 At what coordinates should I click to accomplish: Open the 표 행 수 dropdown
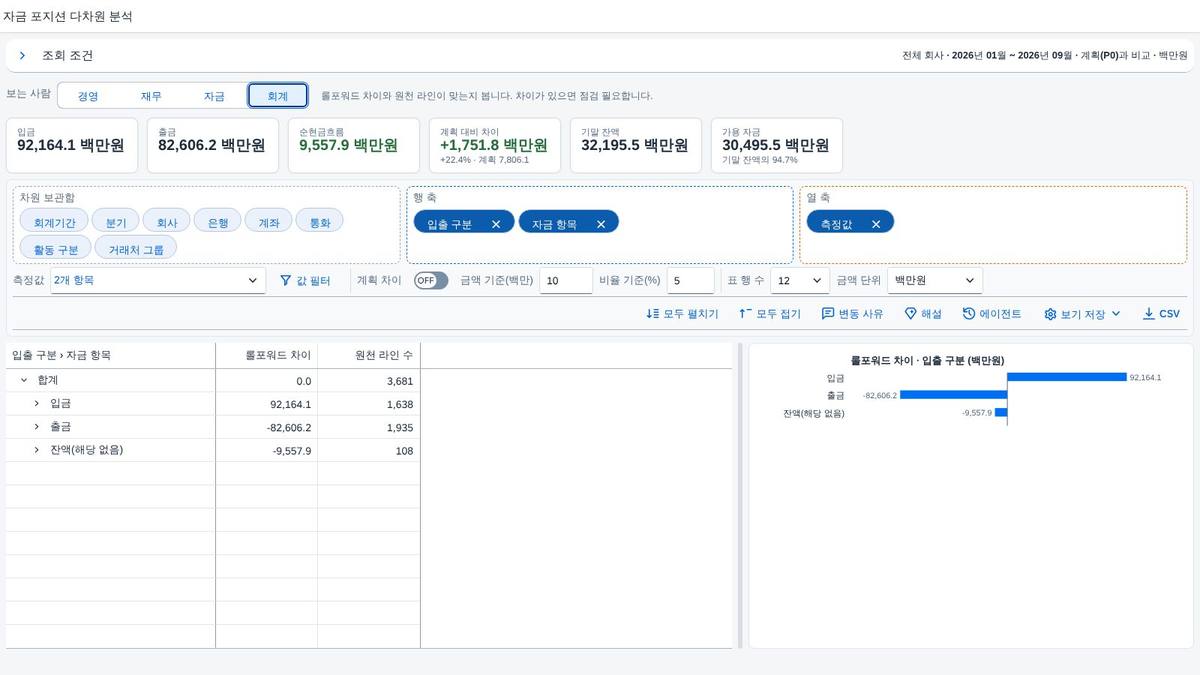click(800, 281)
